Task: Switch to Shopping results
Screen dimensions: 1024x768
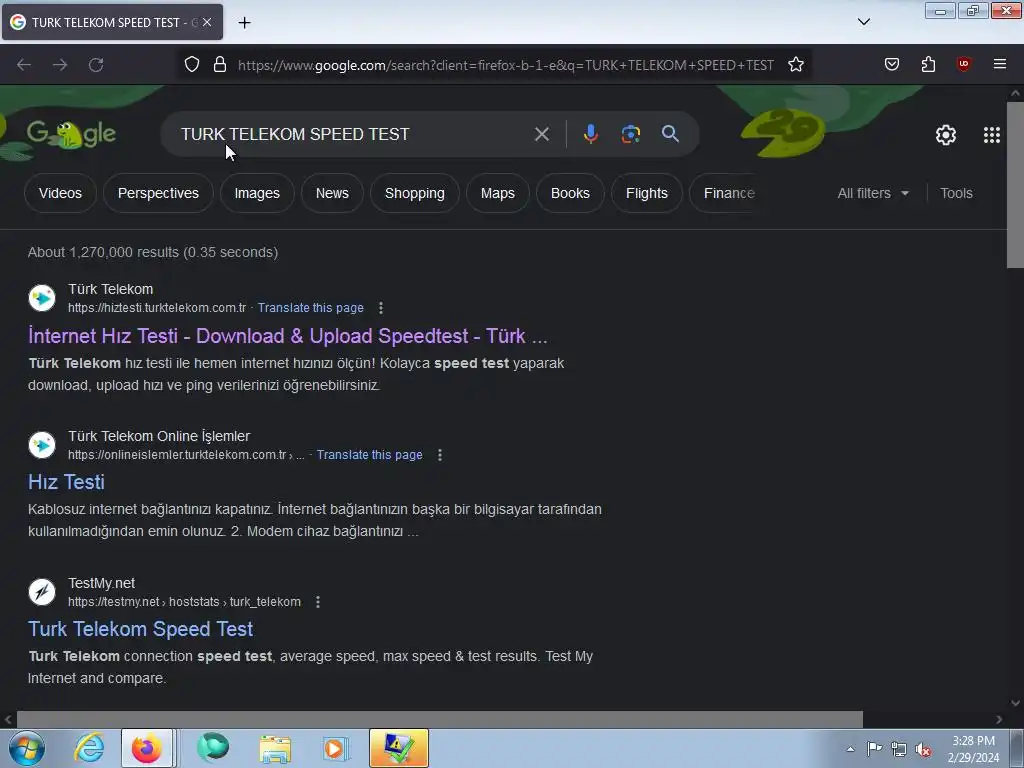Action: pos(415,193)
